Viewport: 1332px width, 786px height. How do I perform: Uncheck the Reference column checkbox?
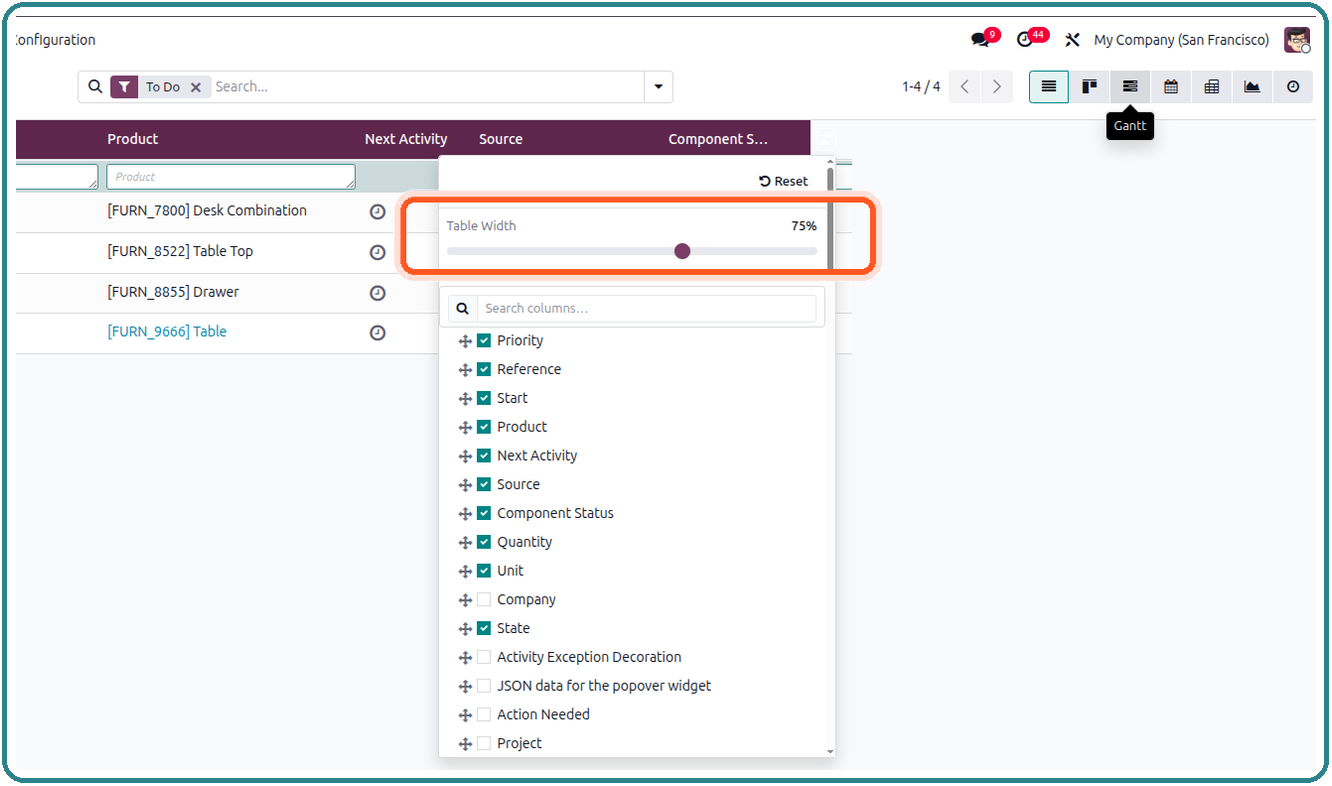point(484,370)
